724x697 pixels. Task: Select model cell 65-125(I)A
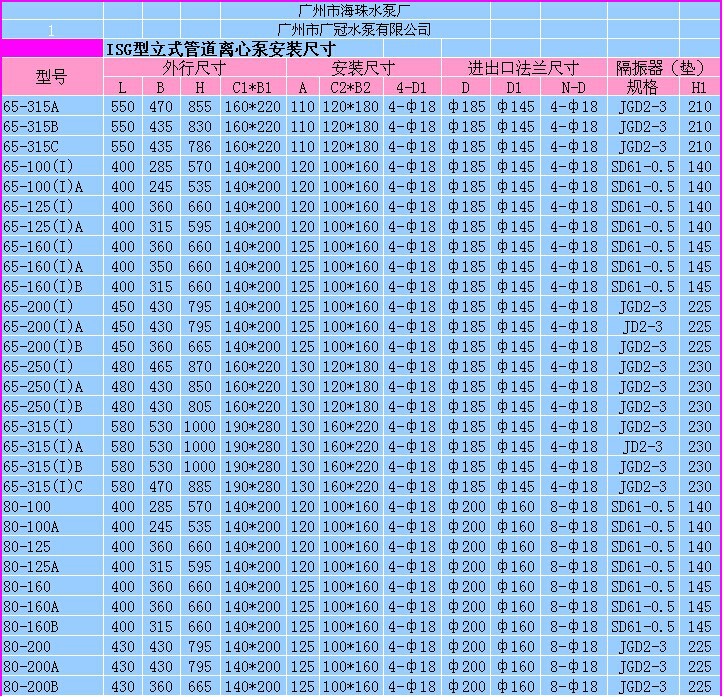[x=52, y=227]
